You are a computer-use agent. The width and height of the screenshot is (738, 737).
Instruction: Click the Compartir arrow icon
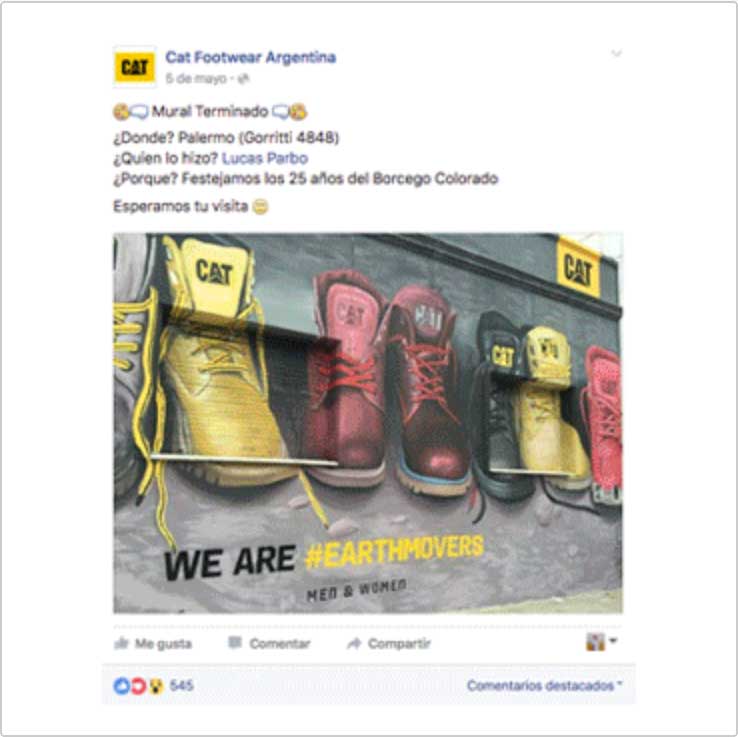(354, 643)
